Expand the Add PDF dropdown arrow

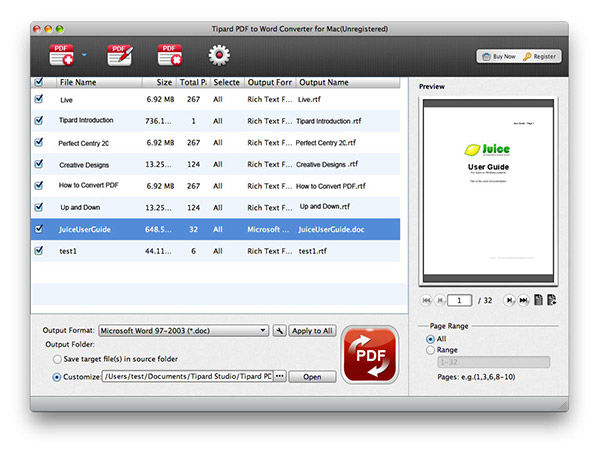coord(86,56)
